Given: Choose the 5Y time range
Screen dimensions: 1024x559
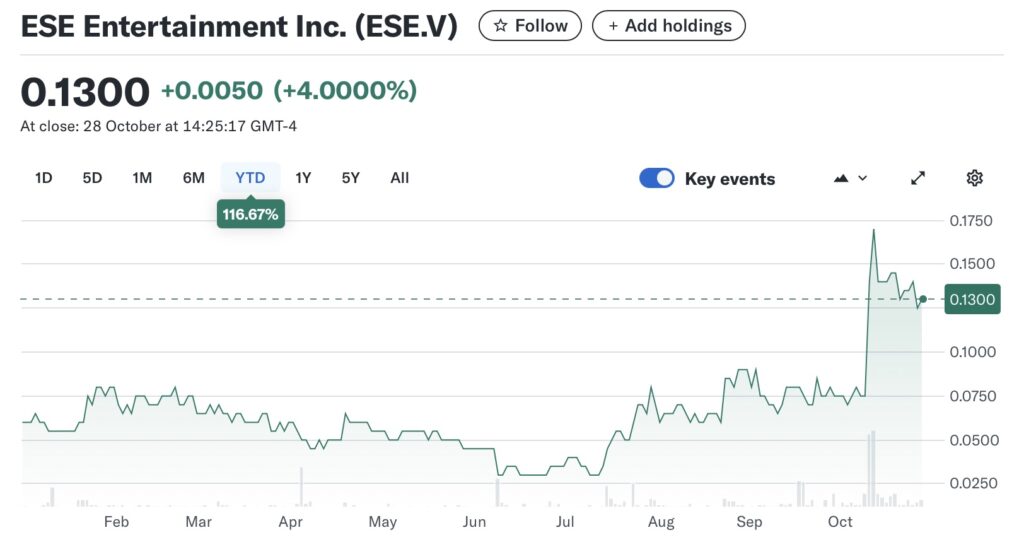Looking at the screenshot, I should 351,178.
